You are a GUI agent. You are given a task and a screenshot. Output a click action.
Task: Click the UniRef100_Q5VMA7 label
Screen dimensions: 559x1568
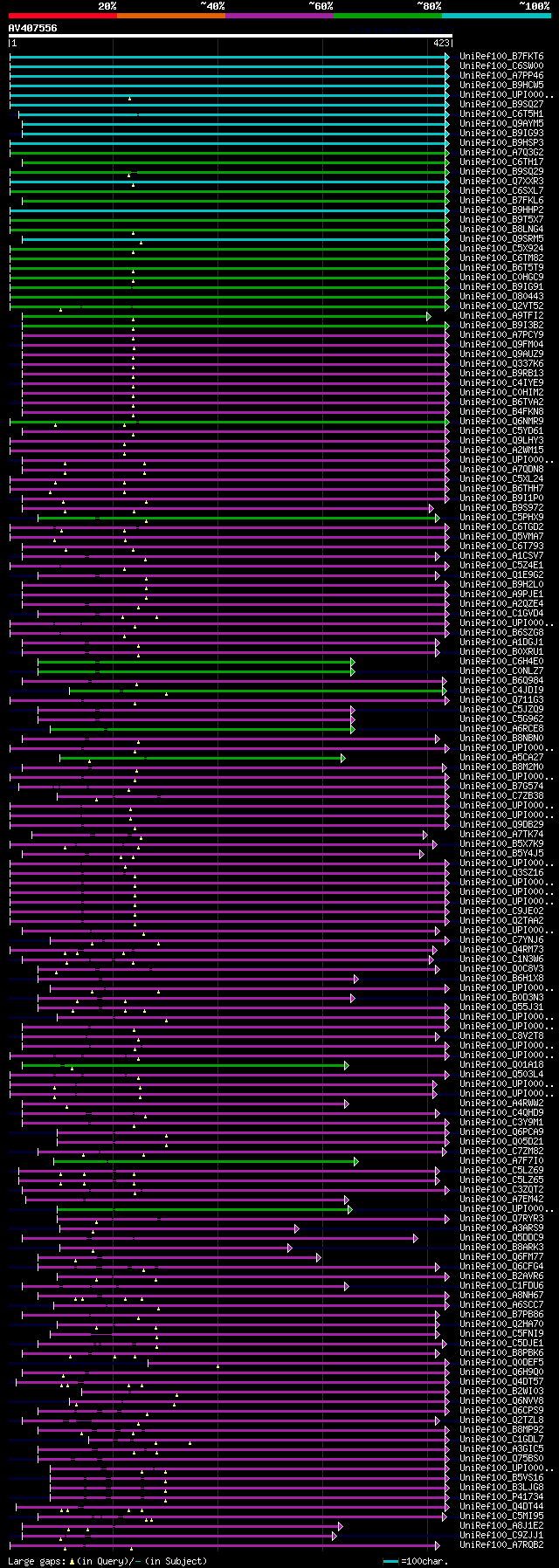(501, 536)
